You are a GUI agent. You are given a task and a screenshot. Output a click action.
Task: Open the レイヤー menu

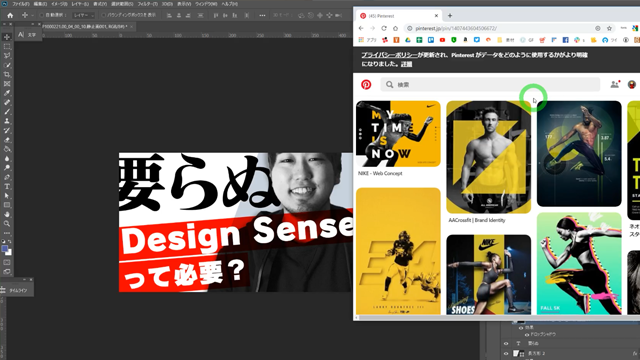coord(80,4)
